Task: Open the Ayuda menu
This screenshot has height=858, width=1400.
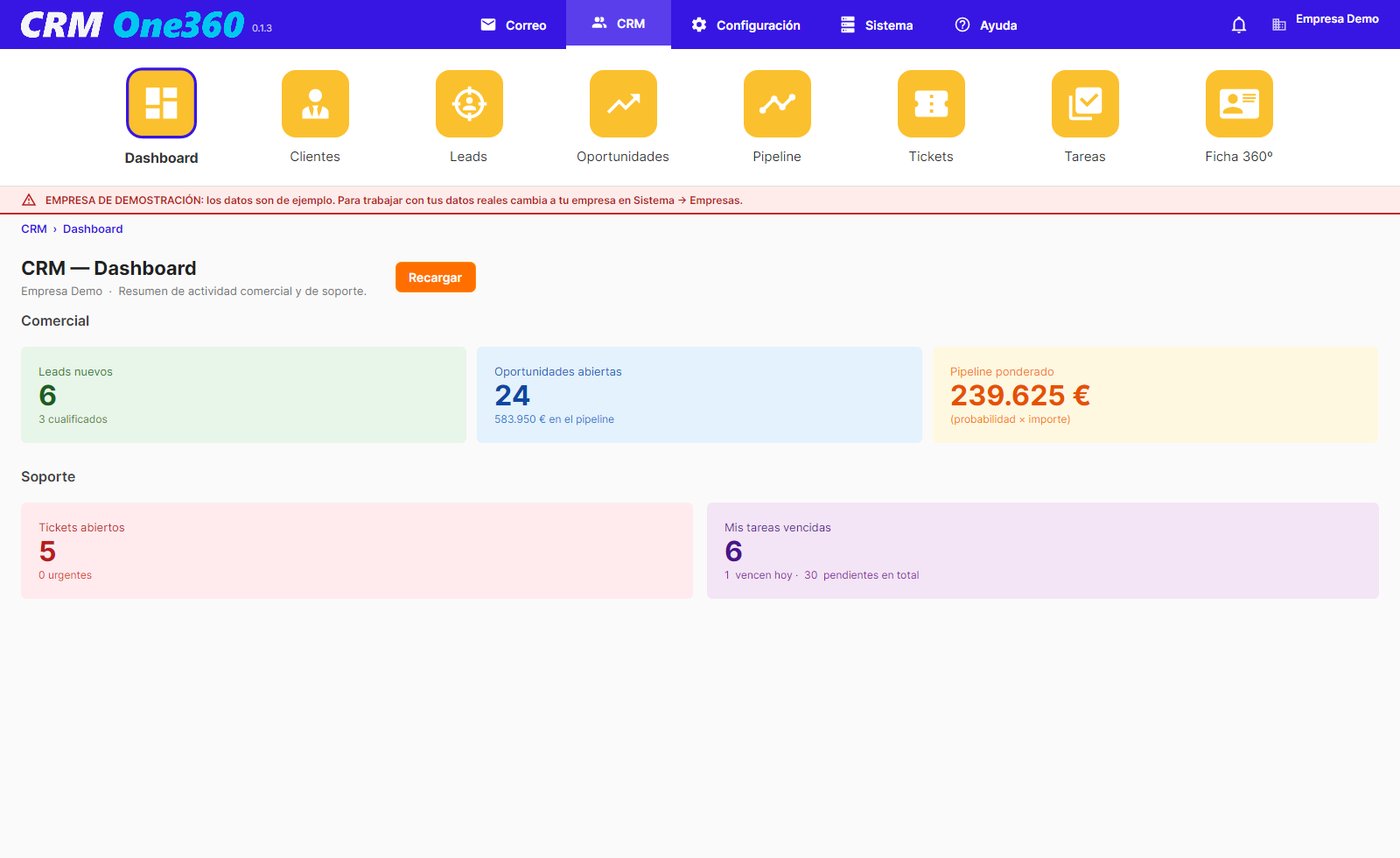Action: pyautogui.click(x=985, y=24)
